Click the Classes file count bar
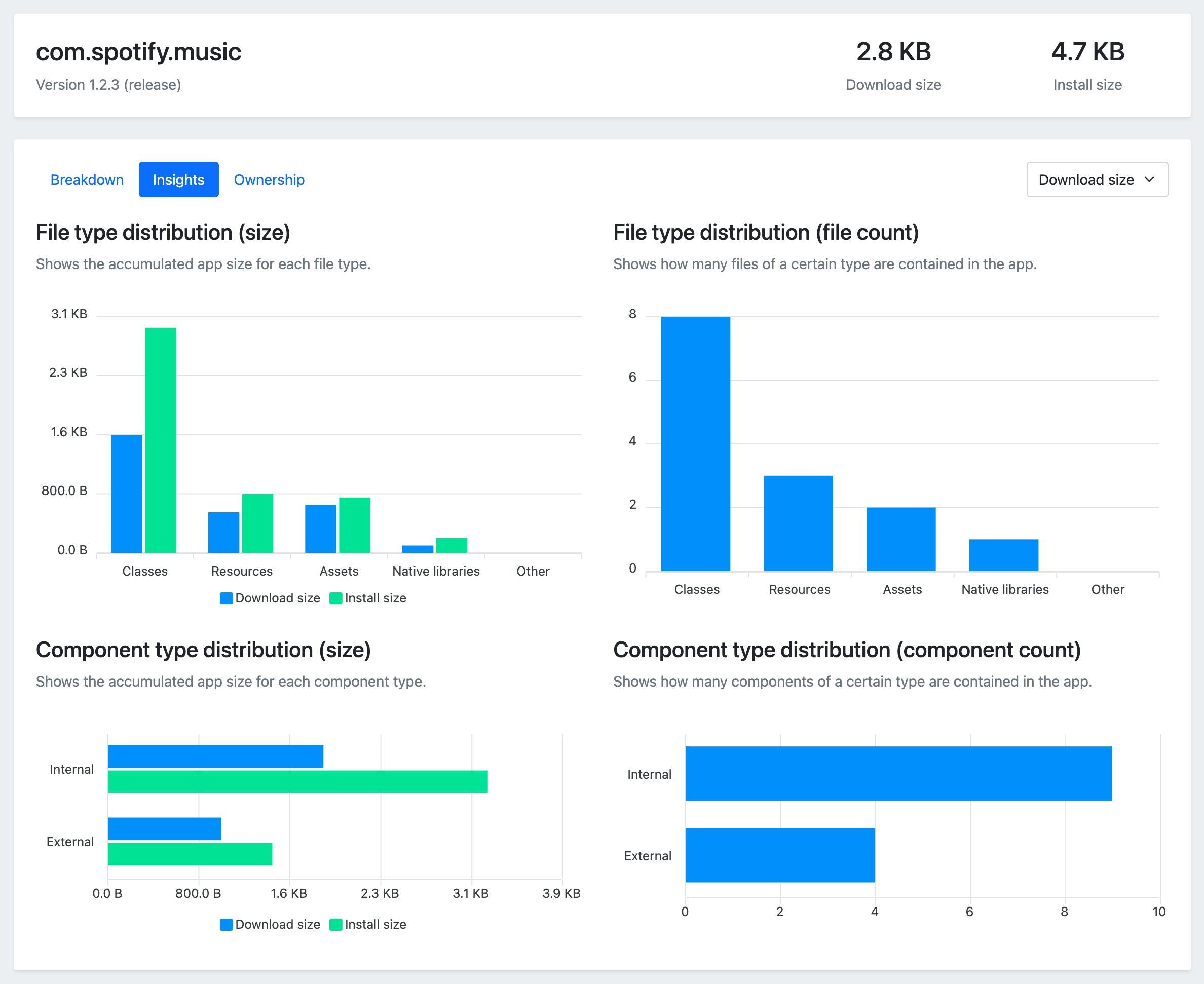Viewport: 1204px width, 984px height. (696, 443)
